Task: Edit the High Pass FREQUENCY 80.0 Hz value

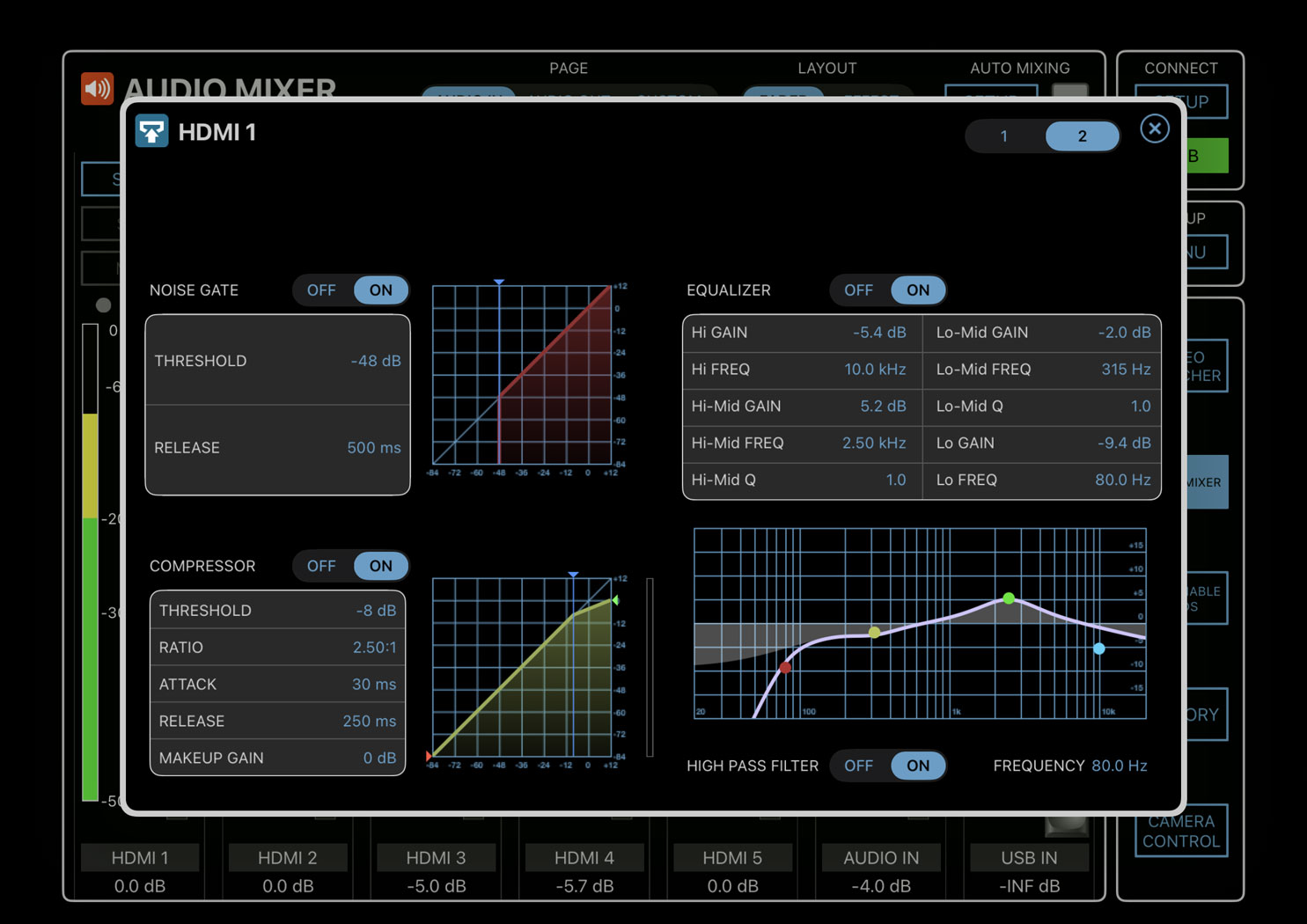Action: coord(1119,766)
